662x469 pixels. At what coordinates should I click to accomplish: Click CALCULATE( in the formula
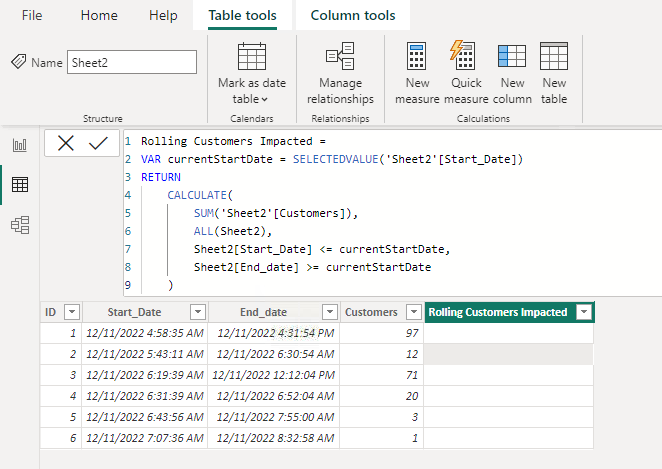click(200, 195)
